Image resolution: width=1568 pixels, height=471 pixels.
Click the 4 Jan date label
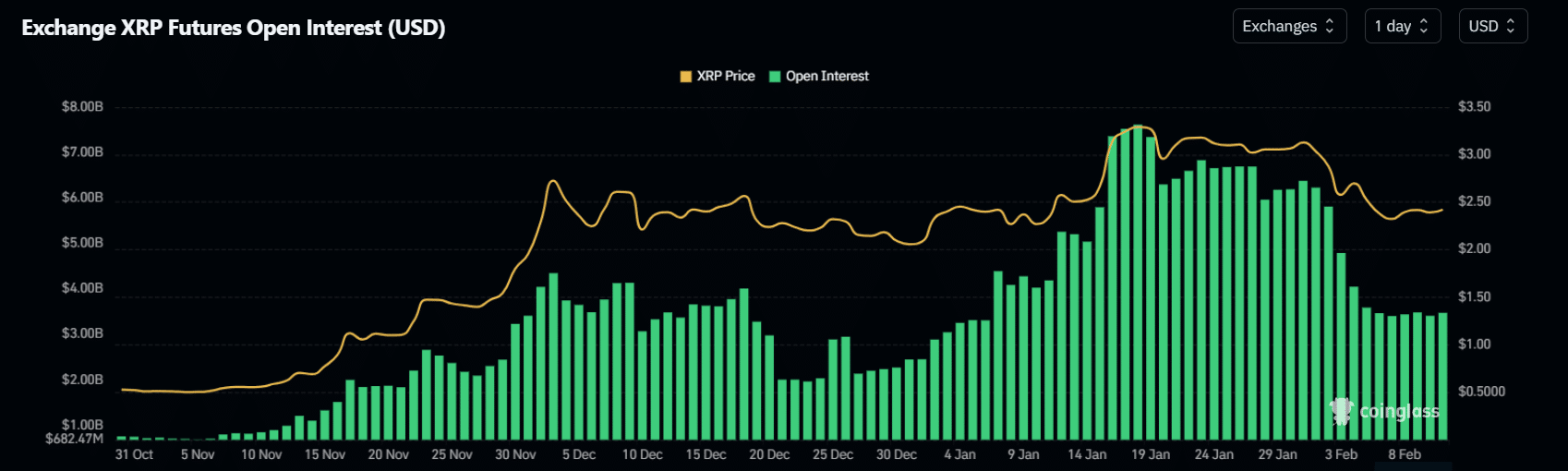(960, 454)
